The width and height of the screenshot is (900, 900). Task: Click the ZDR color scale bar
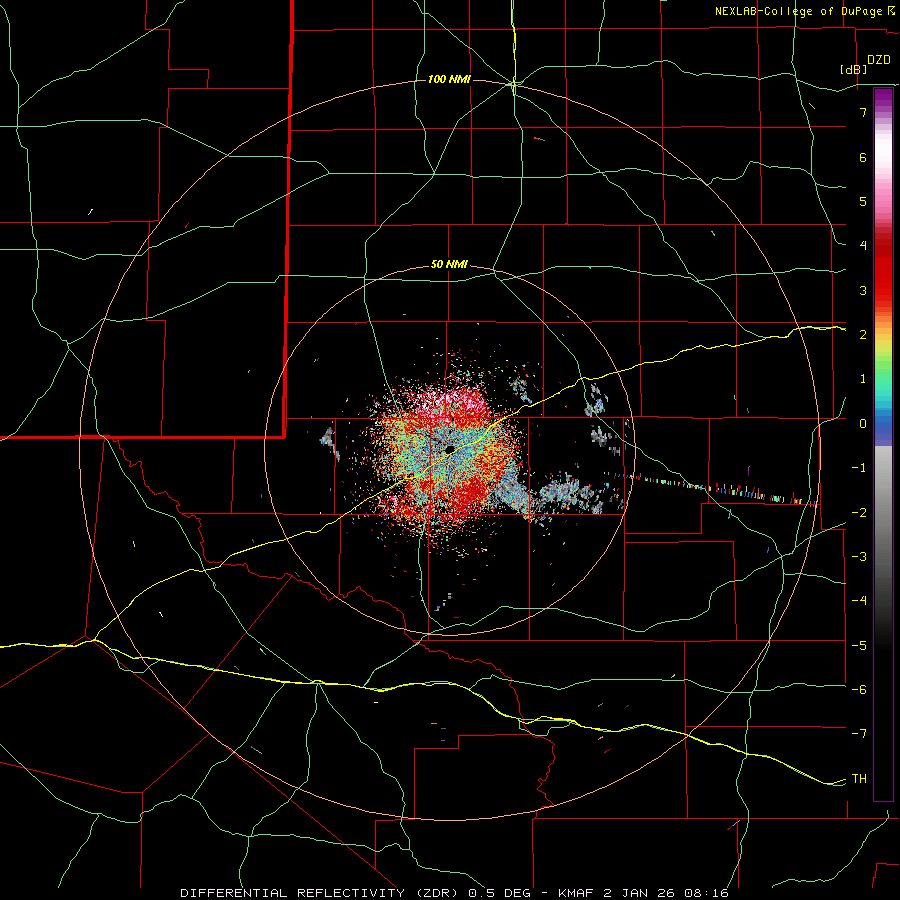coord(883,444)
